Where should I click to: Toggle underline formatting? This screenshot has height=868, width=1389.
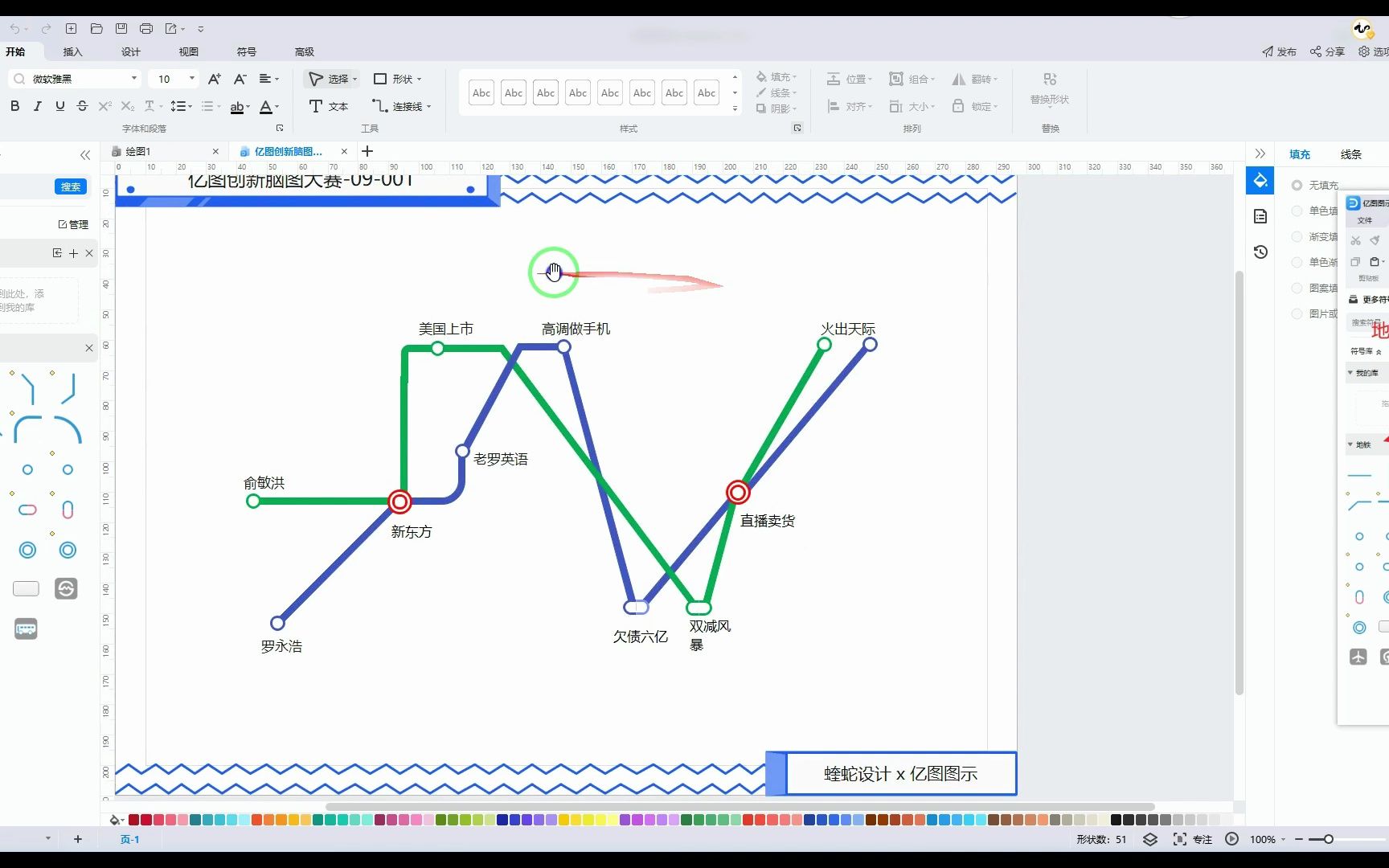(x=59, y=106)
